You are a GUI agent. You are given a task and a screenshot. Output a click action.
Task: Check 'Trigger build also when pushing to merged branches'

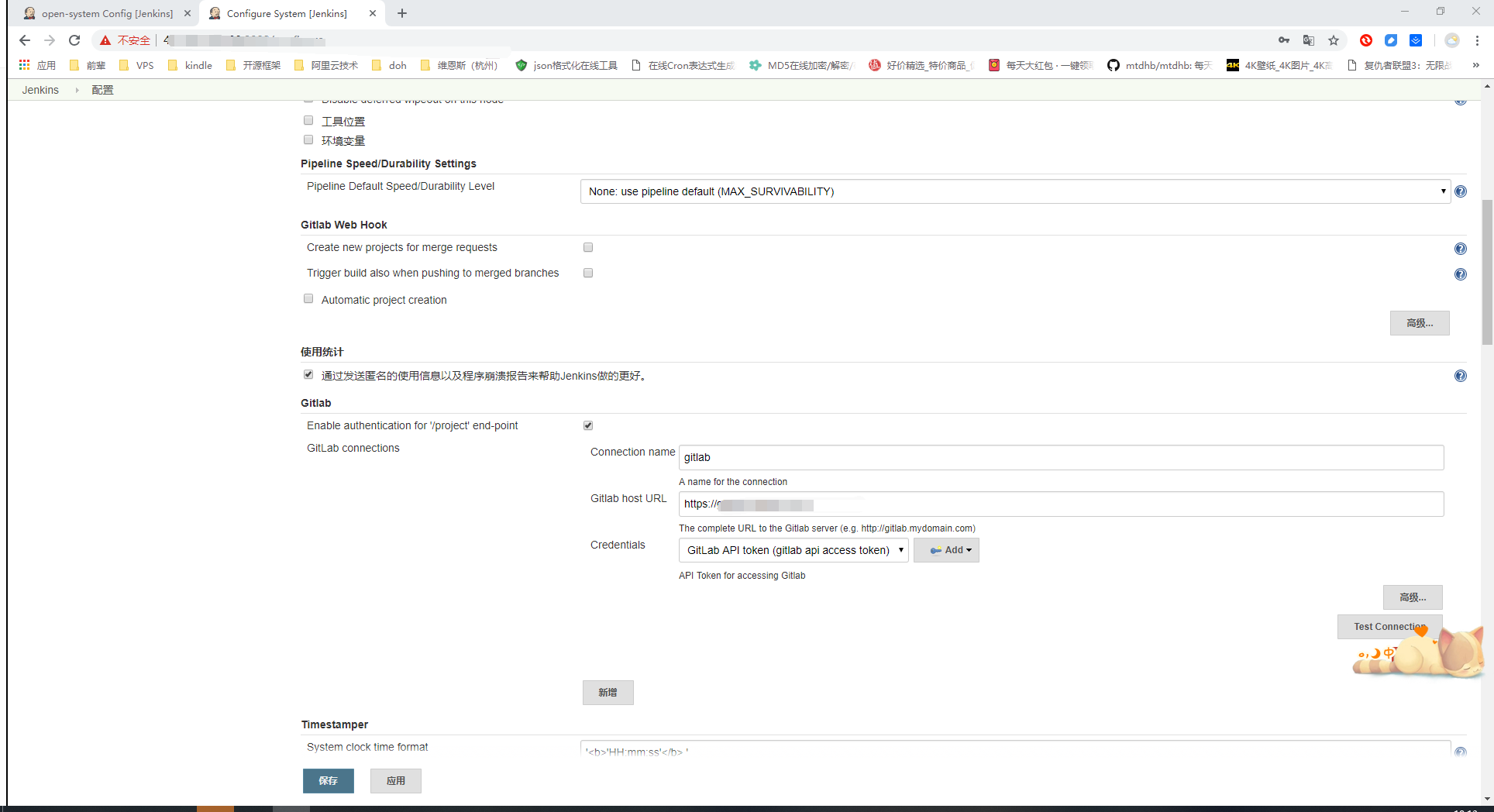point(588,273)
